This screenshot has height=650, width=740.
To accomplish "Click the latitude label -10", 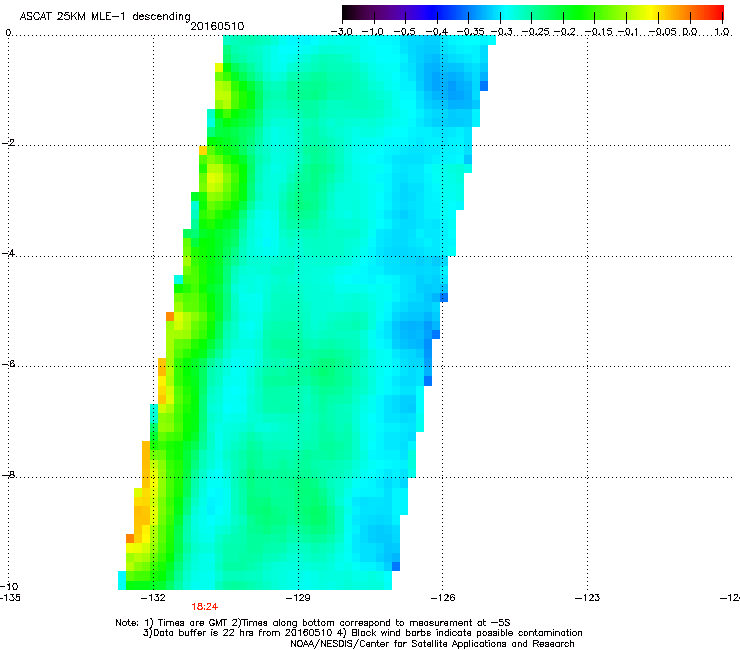I will [x=9, y=586].
